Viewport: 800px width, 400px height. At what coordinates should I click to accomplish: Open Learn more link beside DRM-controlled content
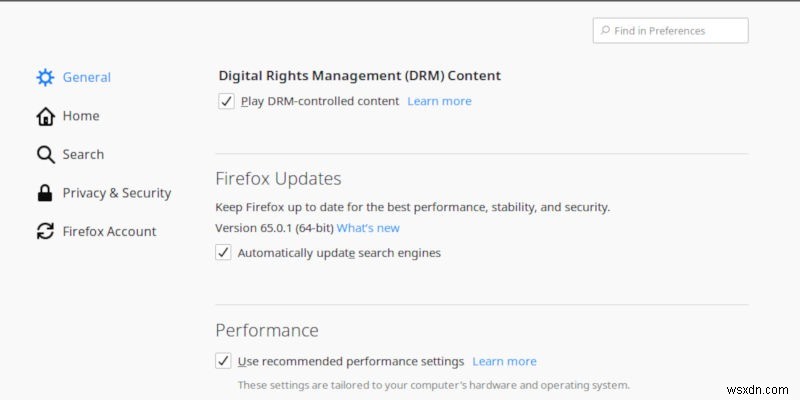[x=439, y=101]
